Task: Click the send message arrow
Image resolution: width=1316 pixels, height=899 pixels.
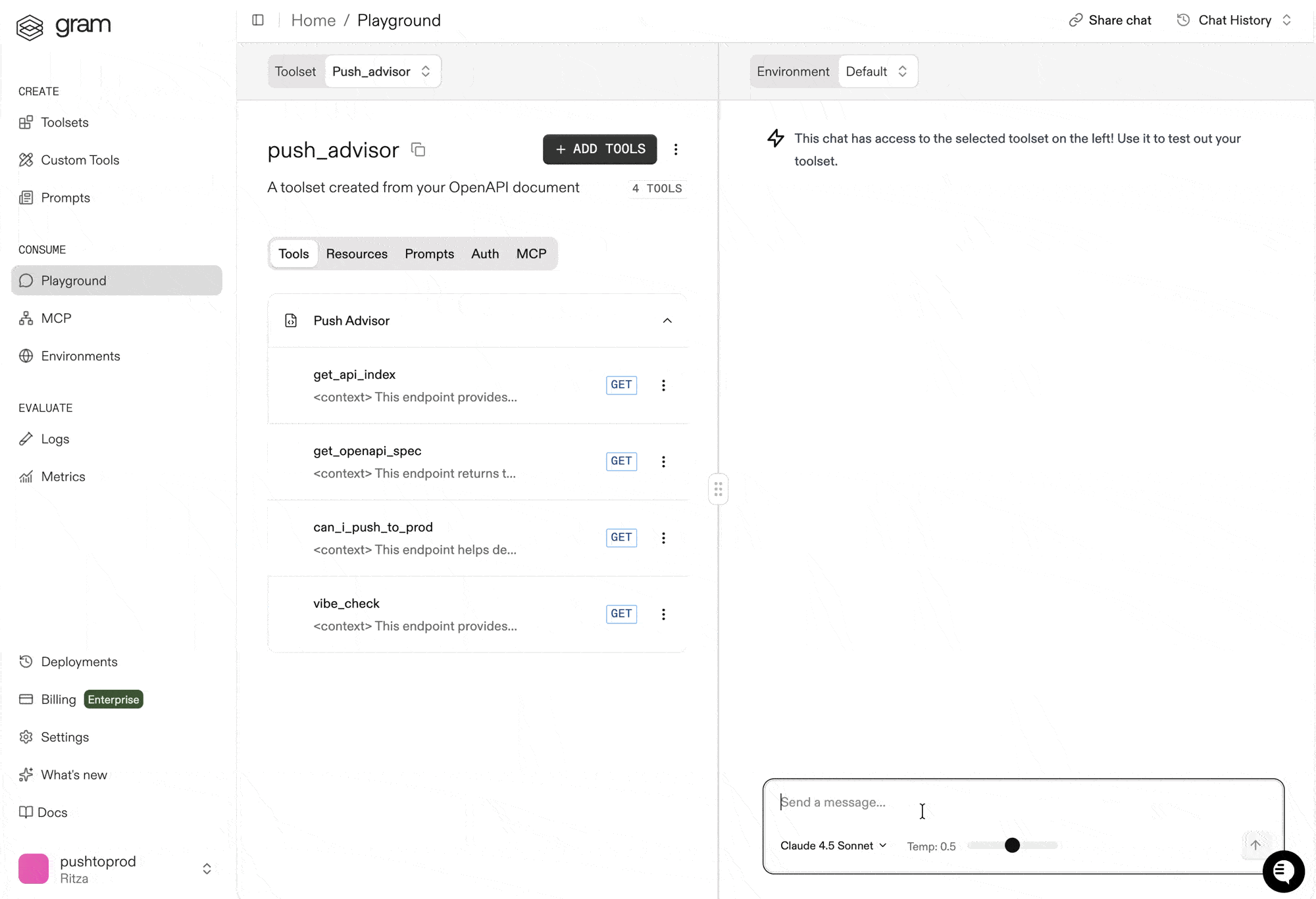Action: pos(1255,845)
